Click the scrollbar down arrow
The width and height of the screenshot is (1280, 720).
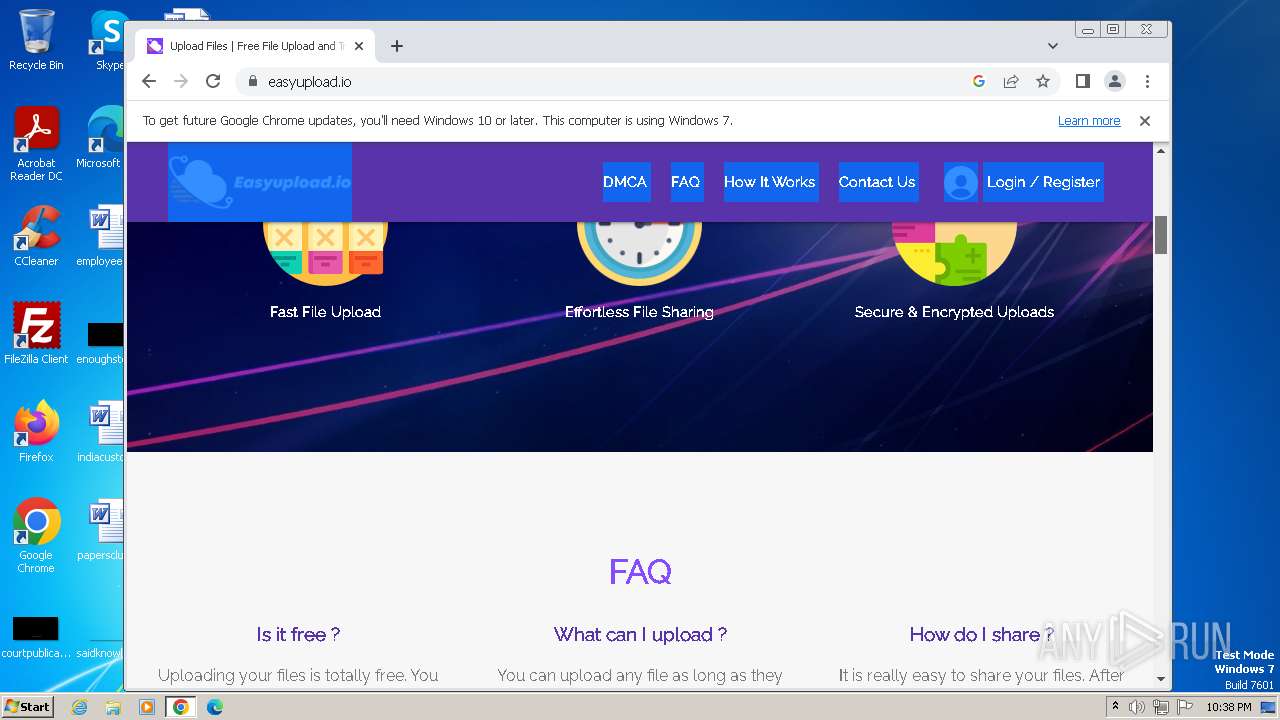click(1161, 679)
